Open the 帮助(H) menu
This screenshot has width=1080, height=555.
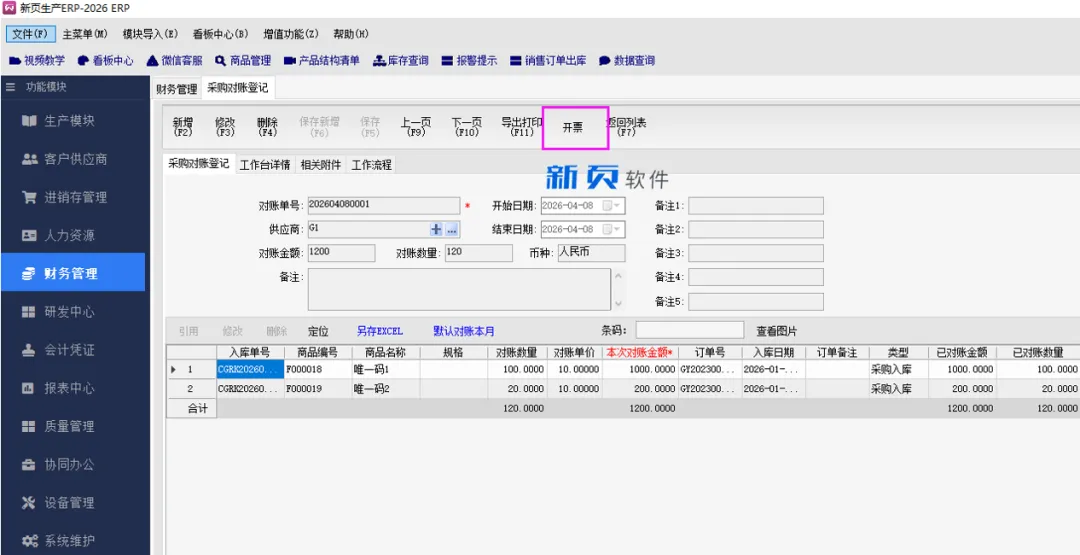coord(351,34)
